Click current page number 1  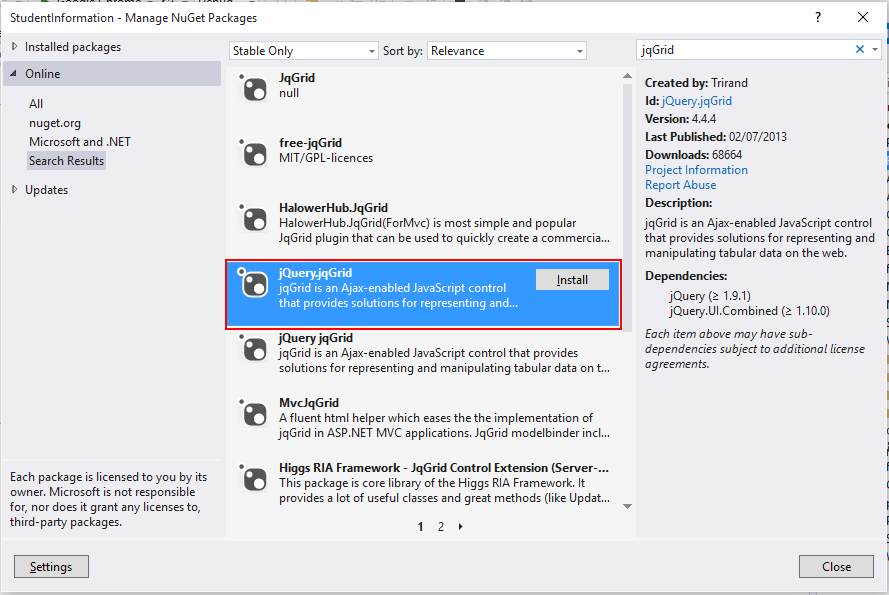[x=420, y=527]
